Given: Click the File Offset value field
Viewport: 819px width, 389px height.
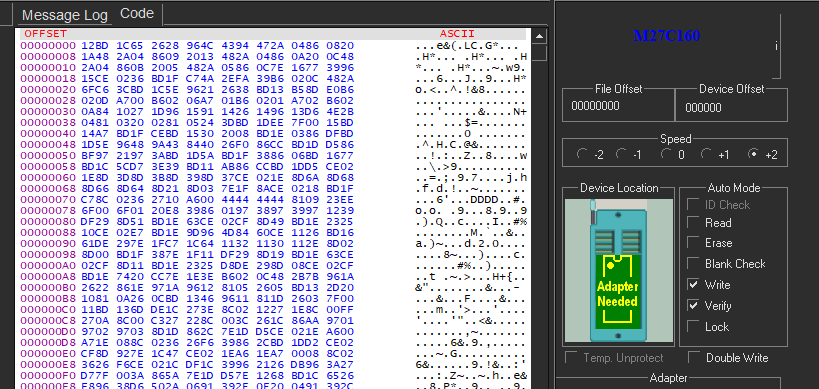Looking at the screenshot, I should [x=618, y=107].
